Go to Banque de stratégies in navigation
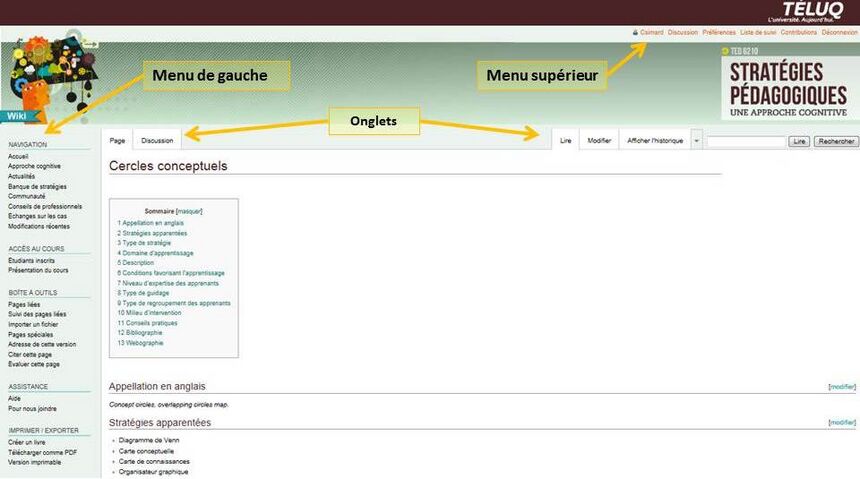Image resolution: width=860 pixels, height=479 pixels. [x=37, y=186]
